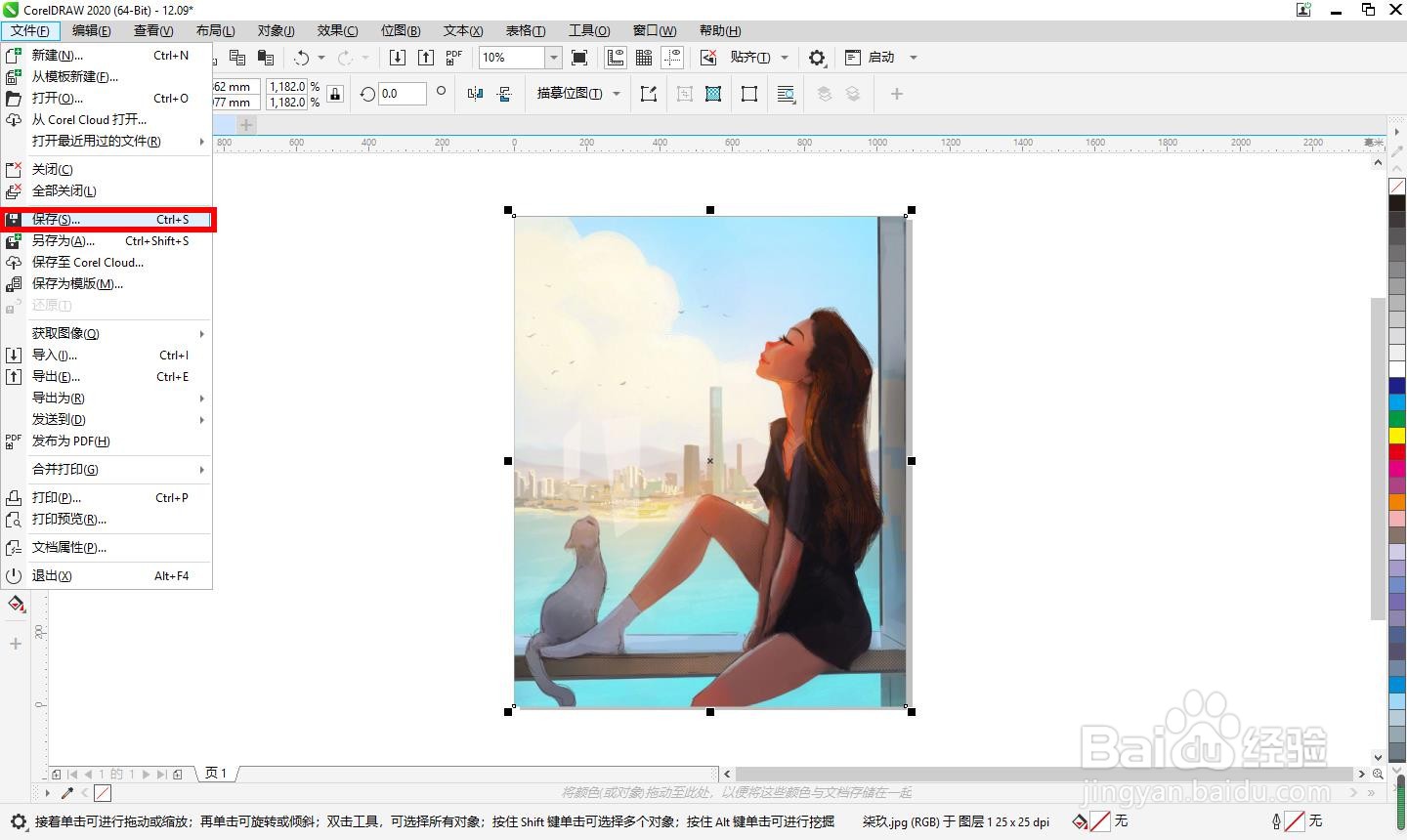Click the toolbox customize plus button
Screen dimensions: 1407x840
16,644
